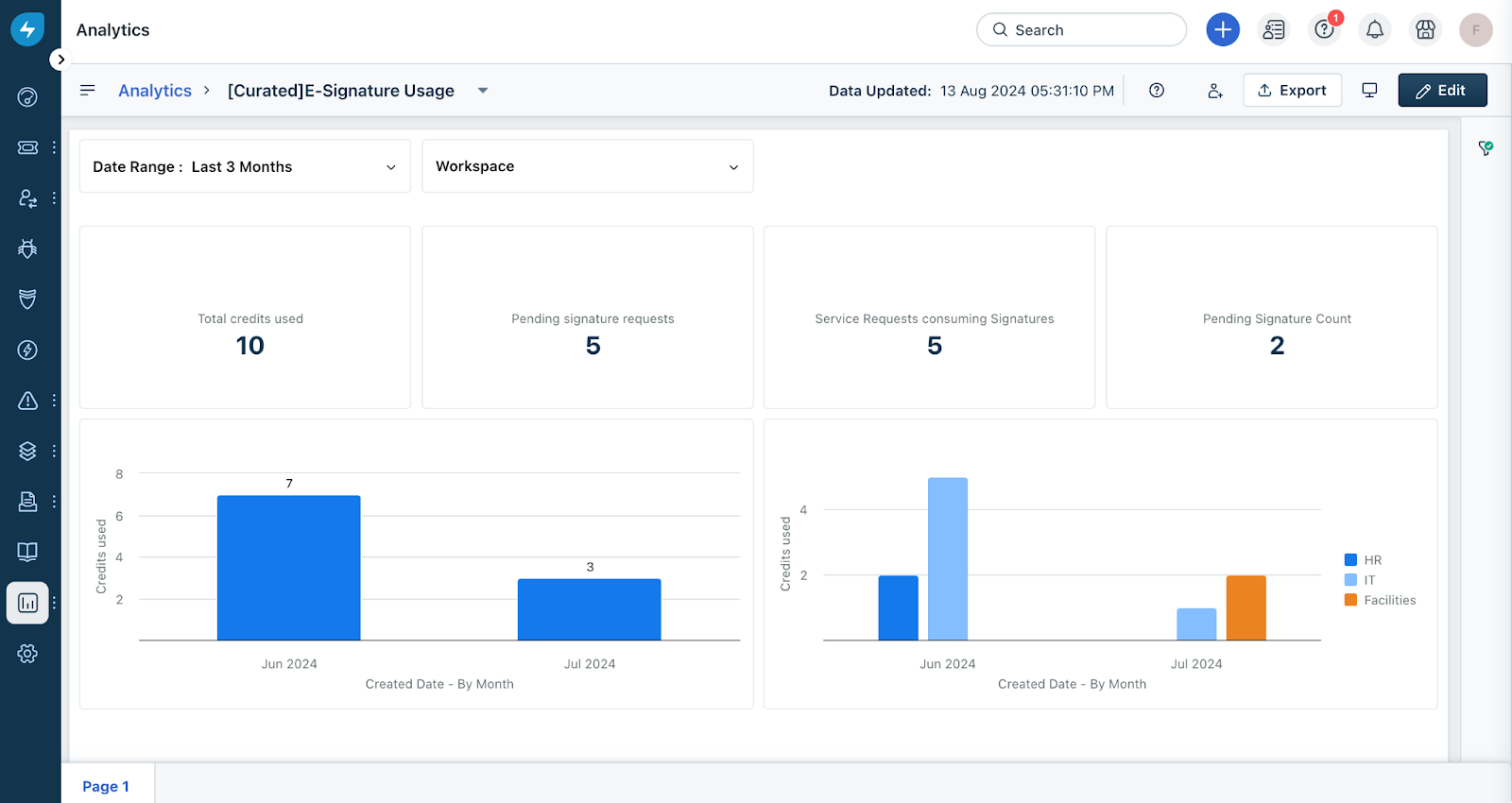Open the hamburger menu beside Analytics

(88, 90)
